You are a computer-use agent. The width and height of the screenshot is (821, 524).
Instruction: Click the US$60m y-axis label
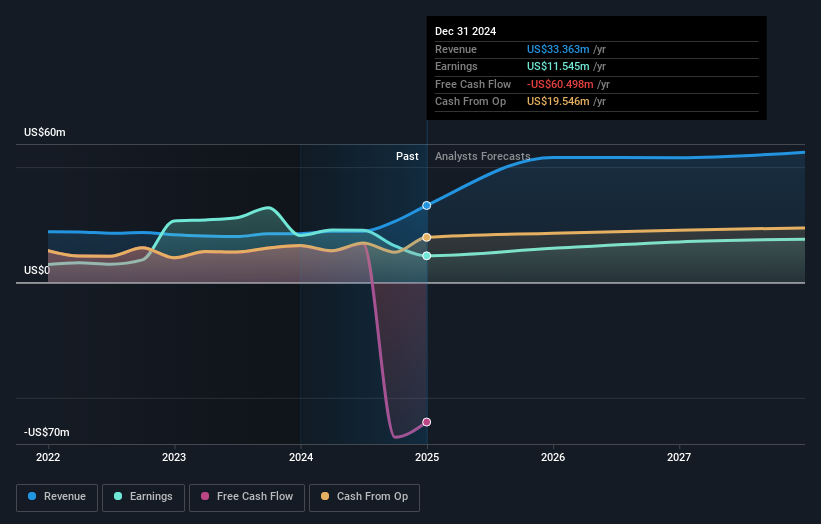click(x=45, y=132)
